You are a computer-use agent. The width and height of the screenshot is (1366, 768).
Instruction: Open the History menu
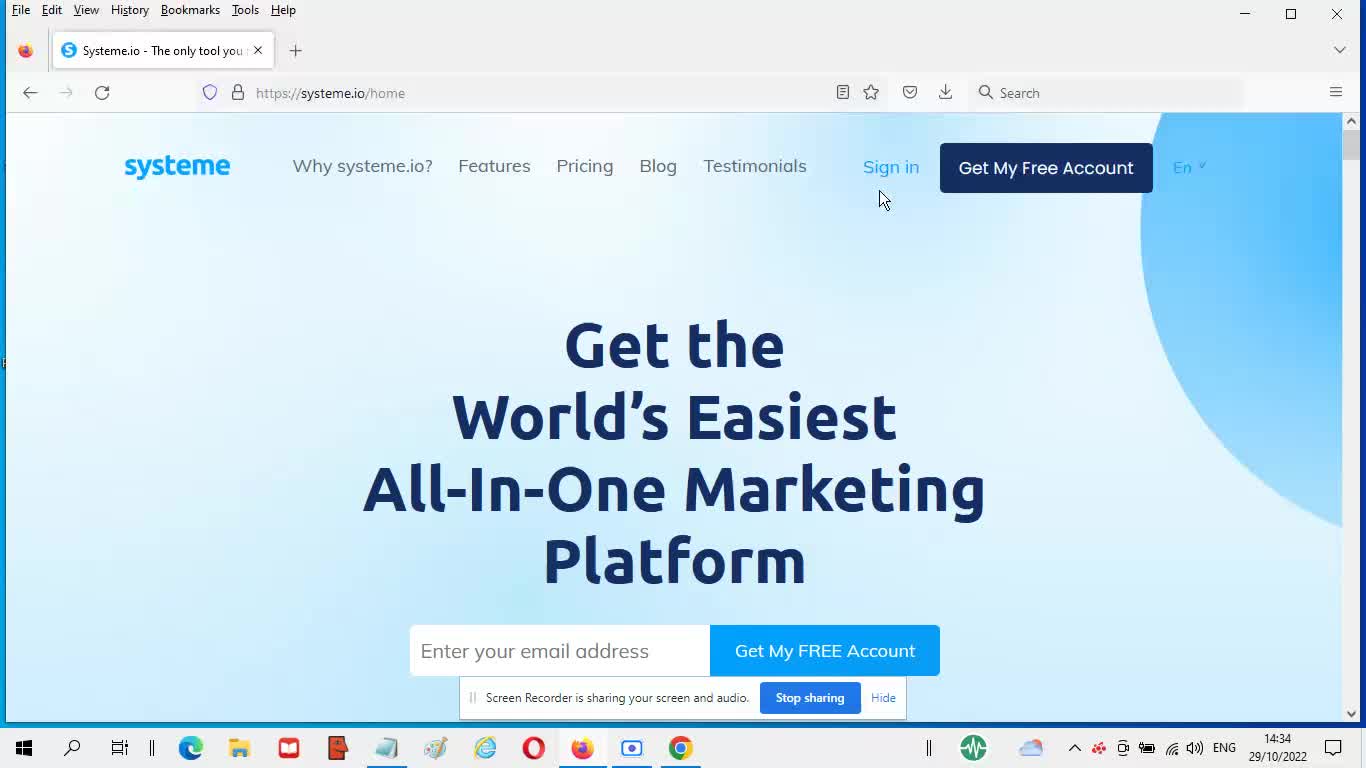tap(130, 10)
